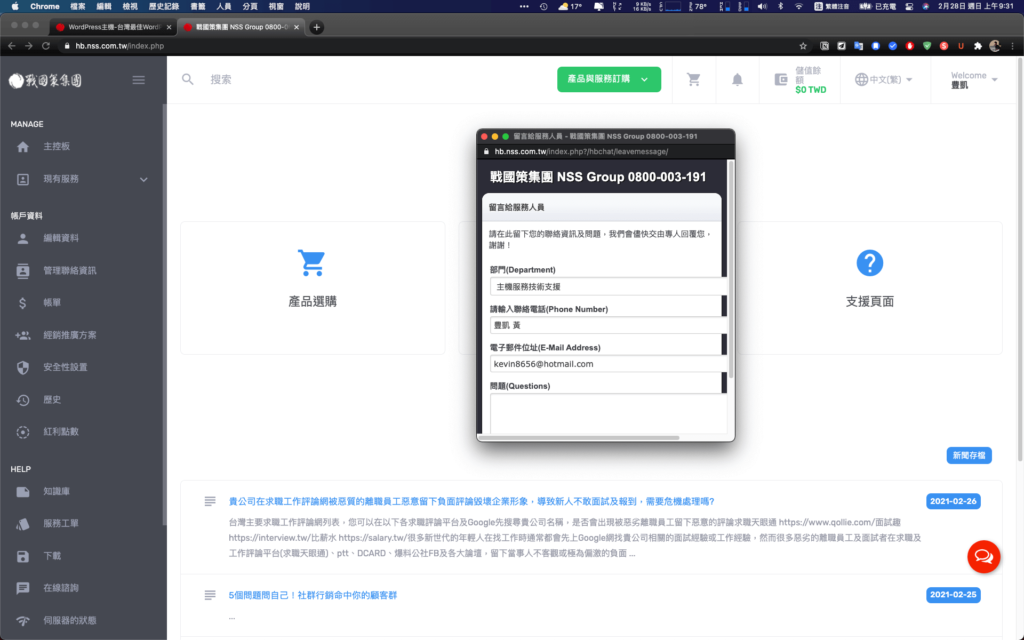Click main address bar URL
Viewport: 1024px width, 640px height.
120,46
